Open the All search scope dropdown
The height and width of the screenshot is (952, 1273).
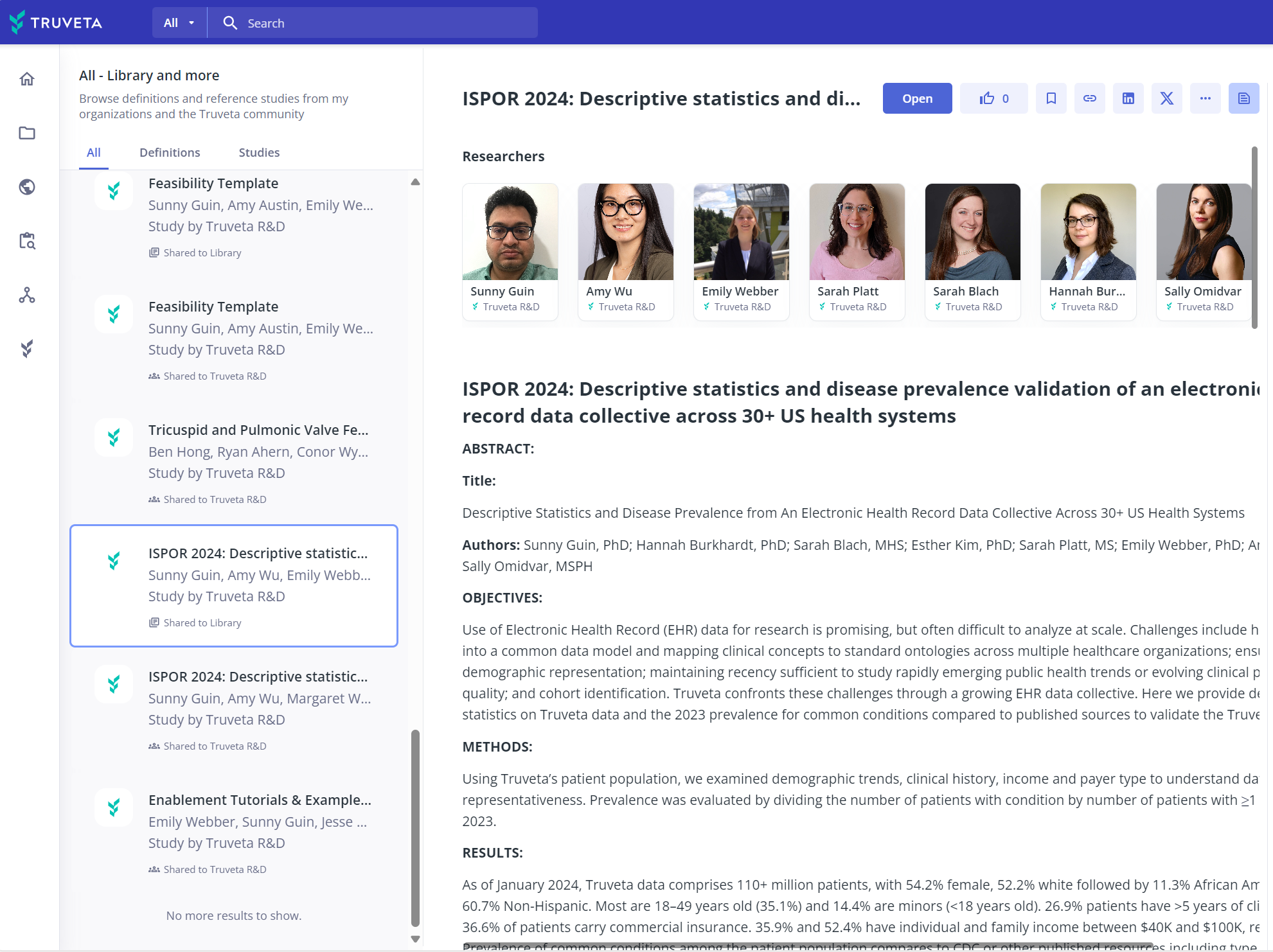179,23
